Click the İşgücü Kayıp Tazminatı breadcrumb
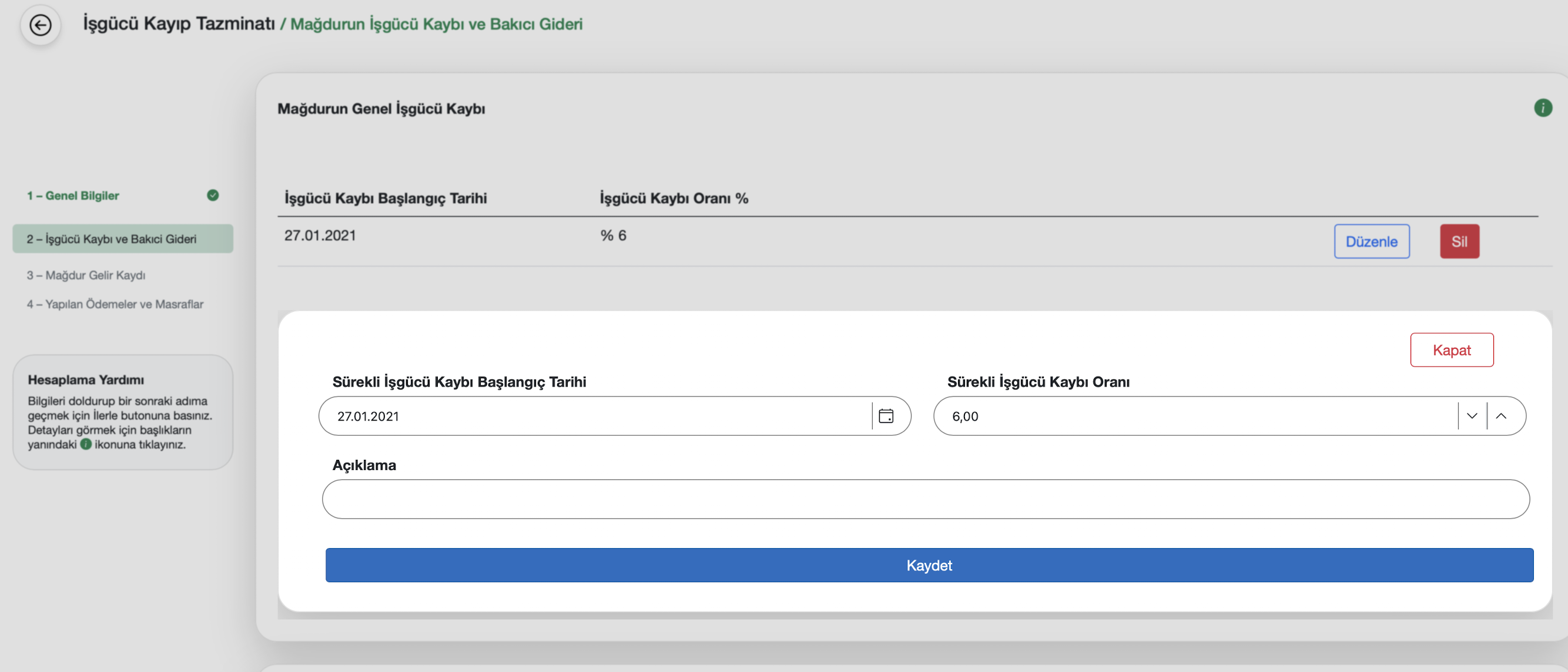The image size is (1568, 672). (178, 23)
